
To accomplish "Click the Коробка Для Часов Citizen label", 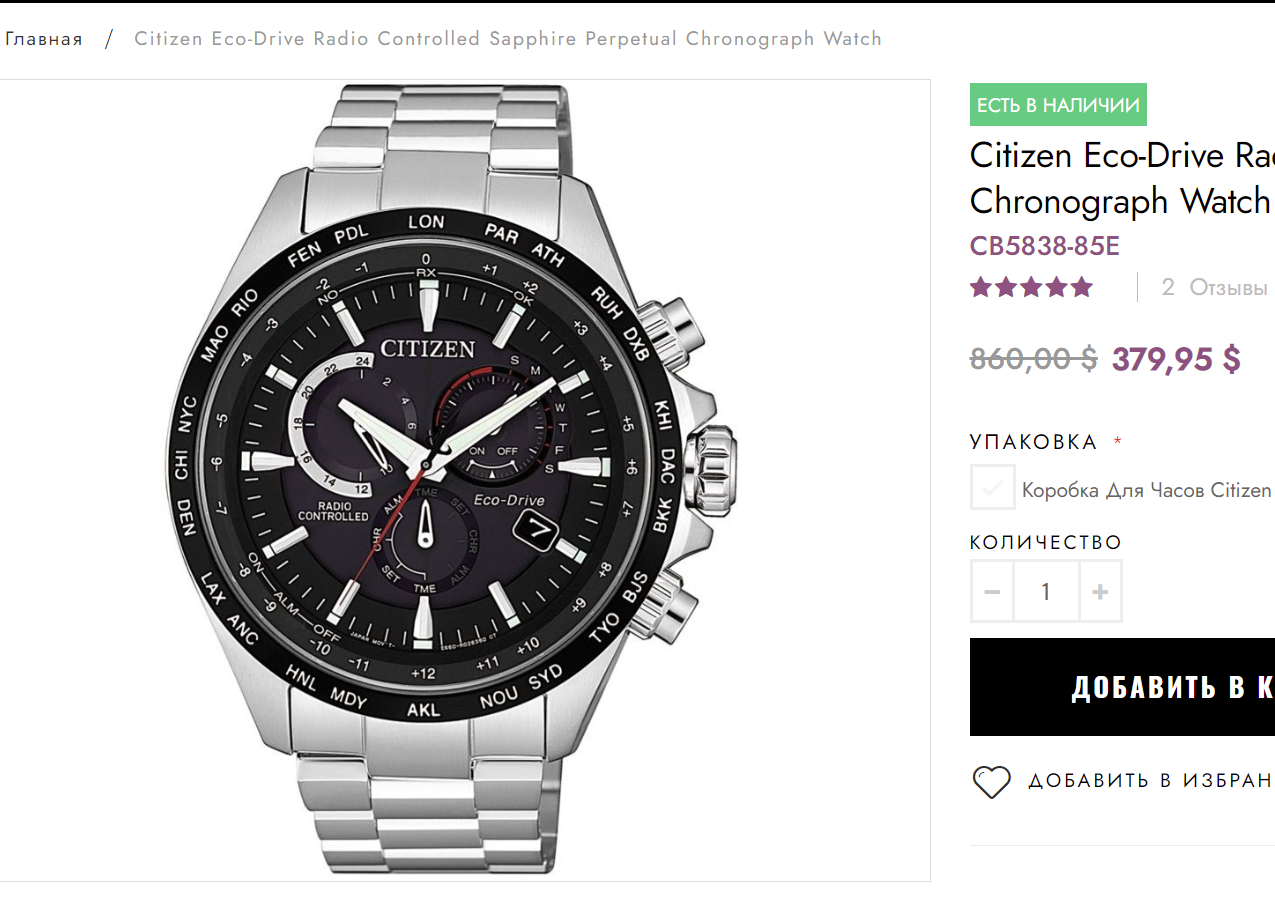I will (x=1146, y=491).
